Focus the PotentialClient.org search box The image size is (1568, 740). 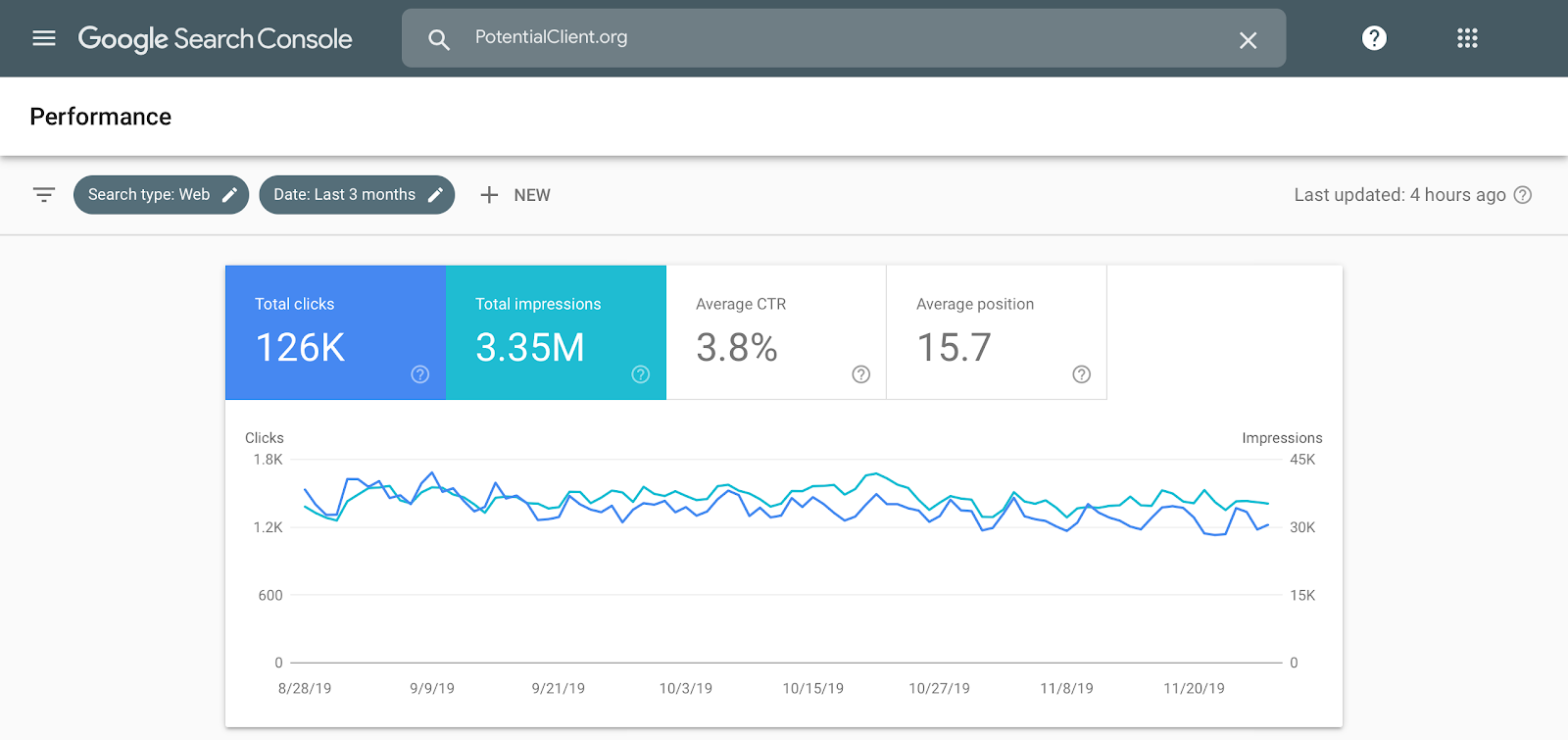pos(844,38)
